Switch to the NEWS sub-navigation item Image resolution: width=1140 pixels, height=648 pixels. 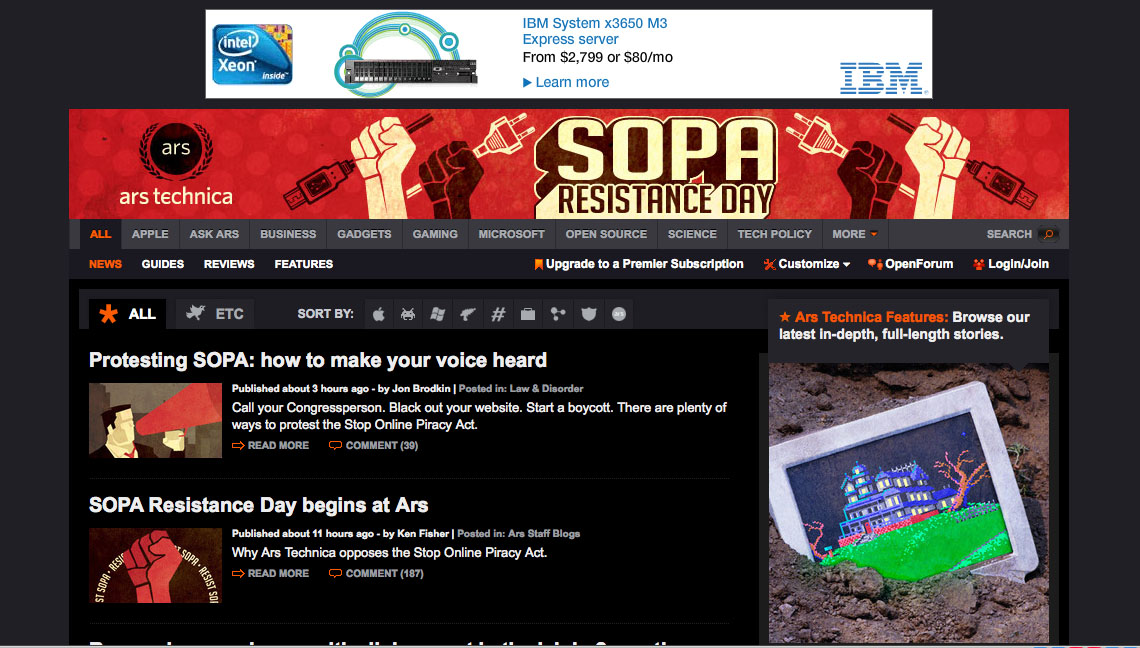pos(105,264)
